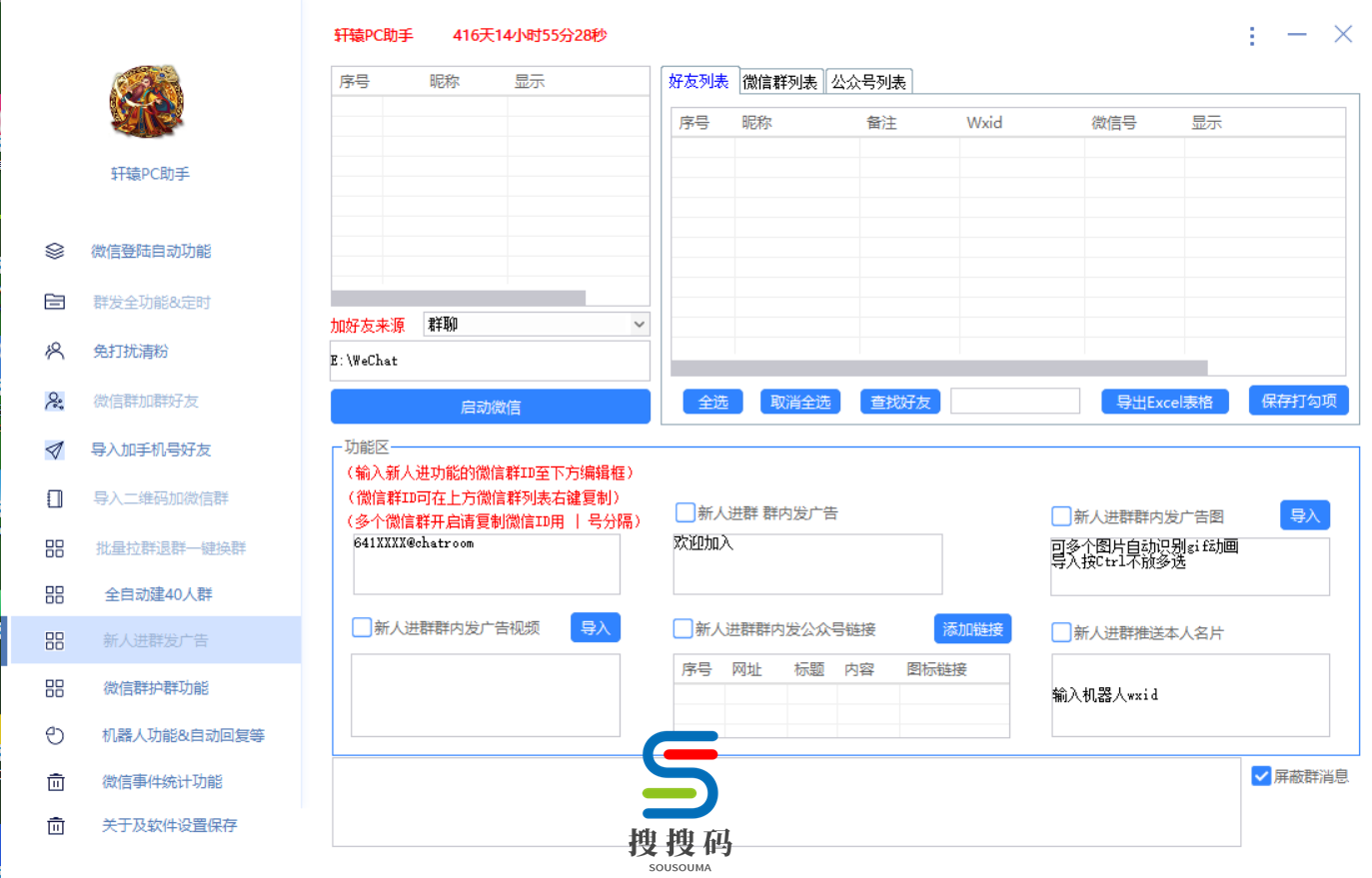The width and height of the screenshot is (1372, 878).
Task: Click the 取消全选 button
Action: click(x=800, y=402)
